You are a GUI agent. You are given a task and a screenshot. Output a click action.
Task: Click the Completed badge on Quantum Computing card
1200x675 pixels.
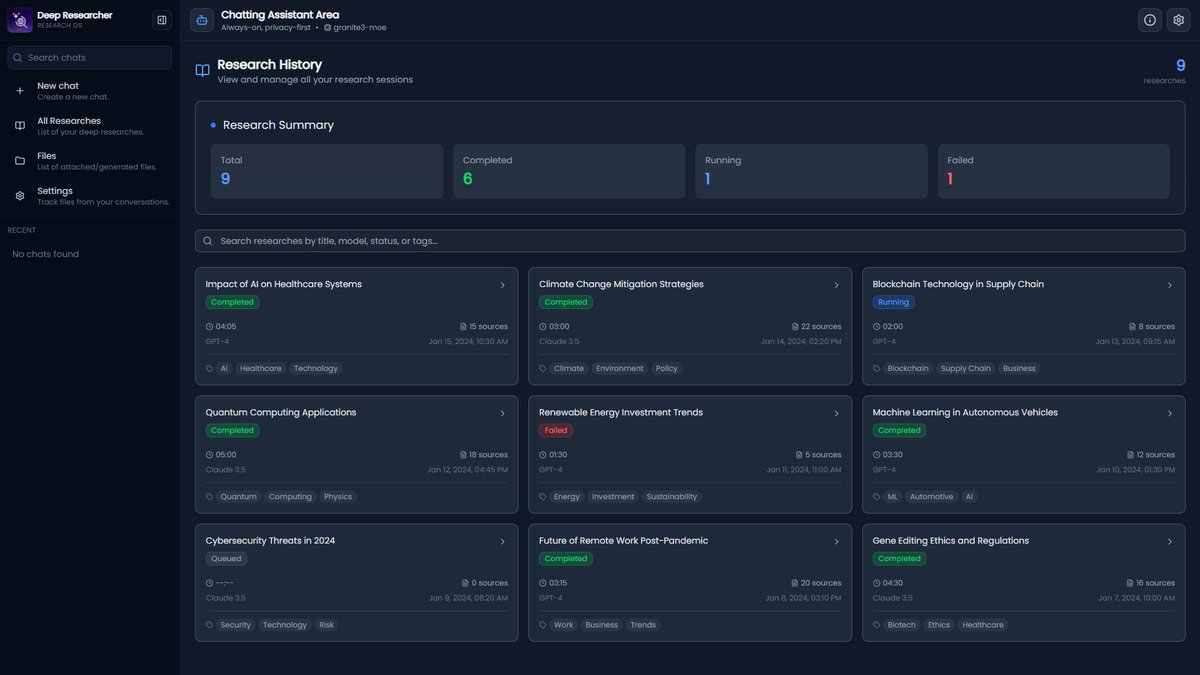(232, 430)
